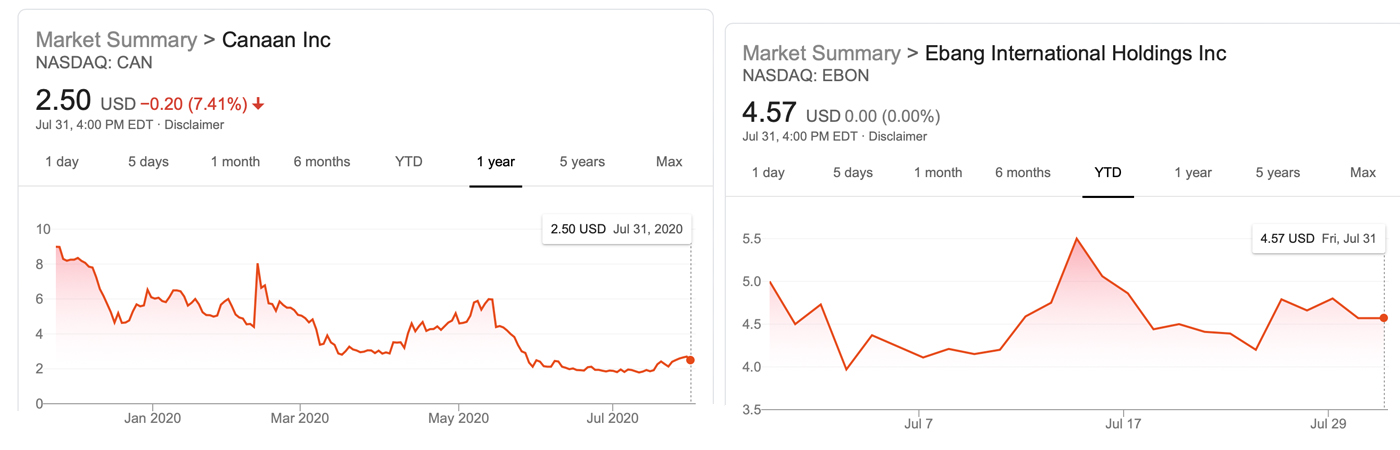
Task: Open YTD view for Canaan Inc
Action: 409,161
